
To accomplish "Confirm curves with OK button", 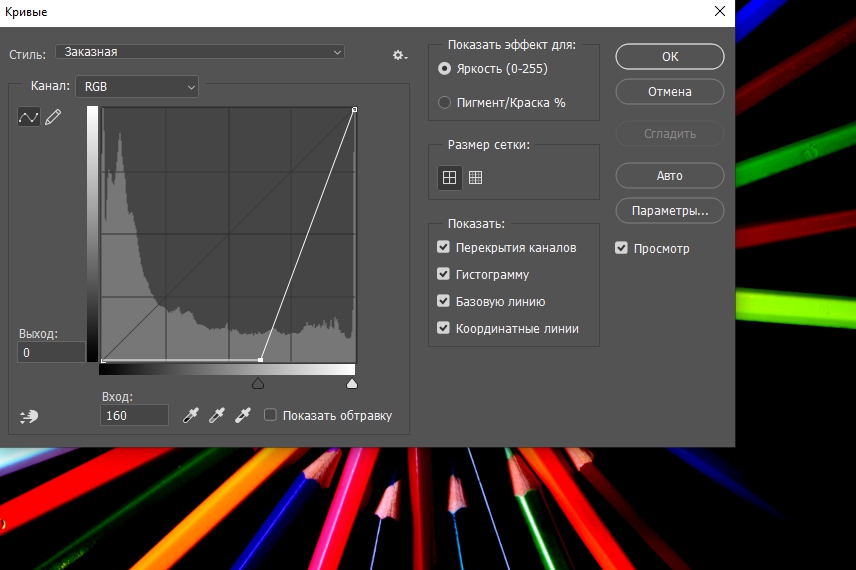I will tap(670, 57).
